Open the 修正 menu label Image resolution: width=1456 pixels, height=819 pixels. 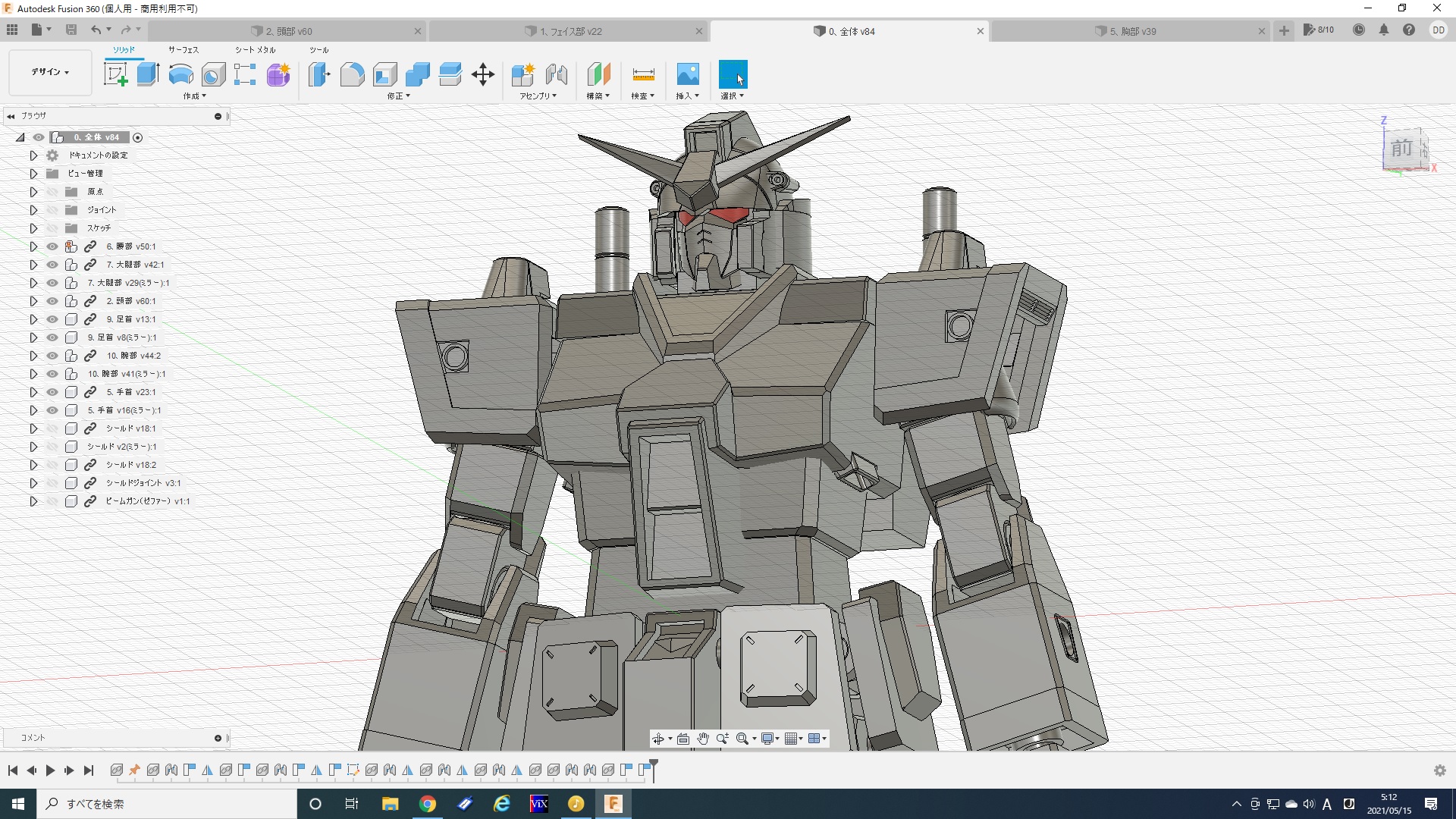point(398,96)
